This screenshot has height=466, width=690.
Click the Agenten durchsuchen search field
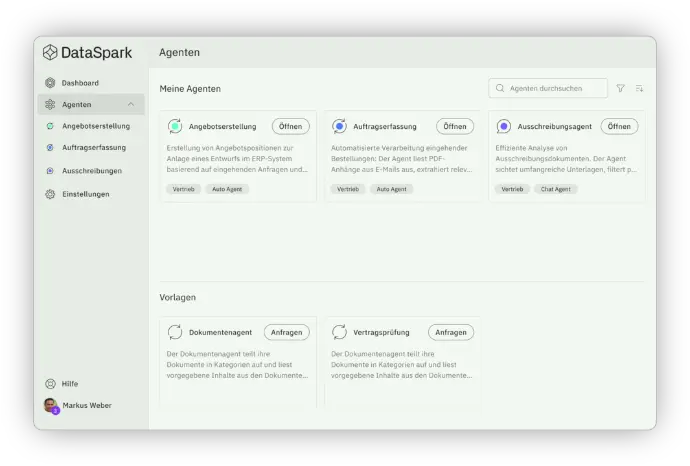coord(555,89)
